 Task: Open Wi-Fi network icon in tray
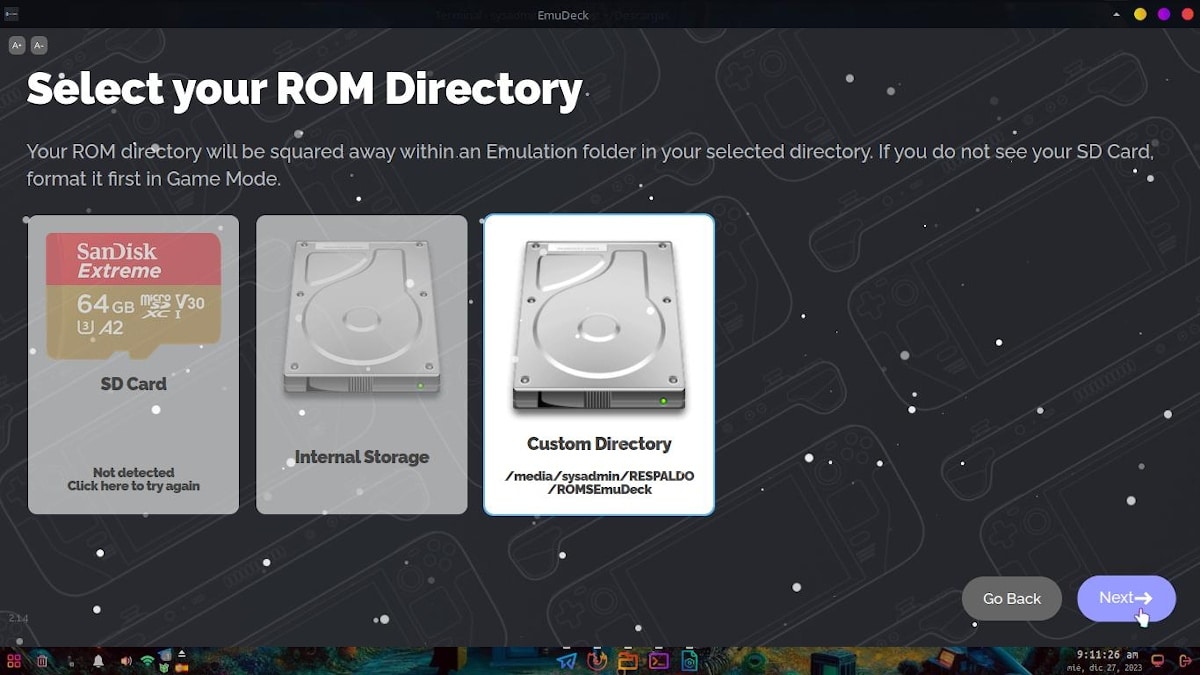pyautogui.click(x=147, y=661)
